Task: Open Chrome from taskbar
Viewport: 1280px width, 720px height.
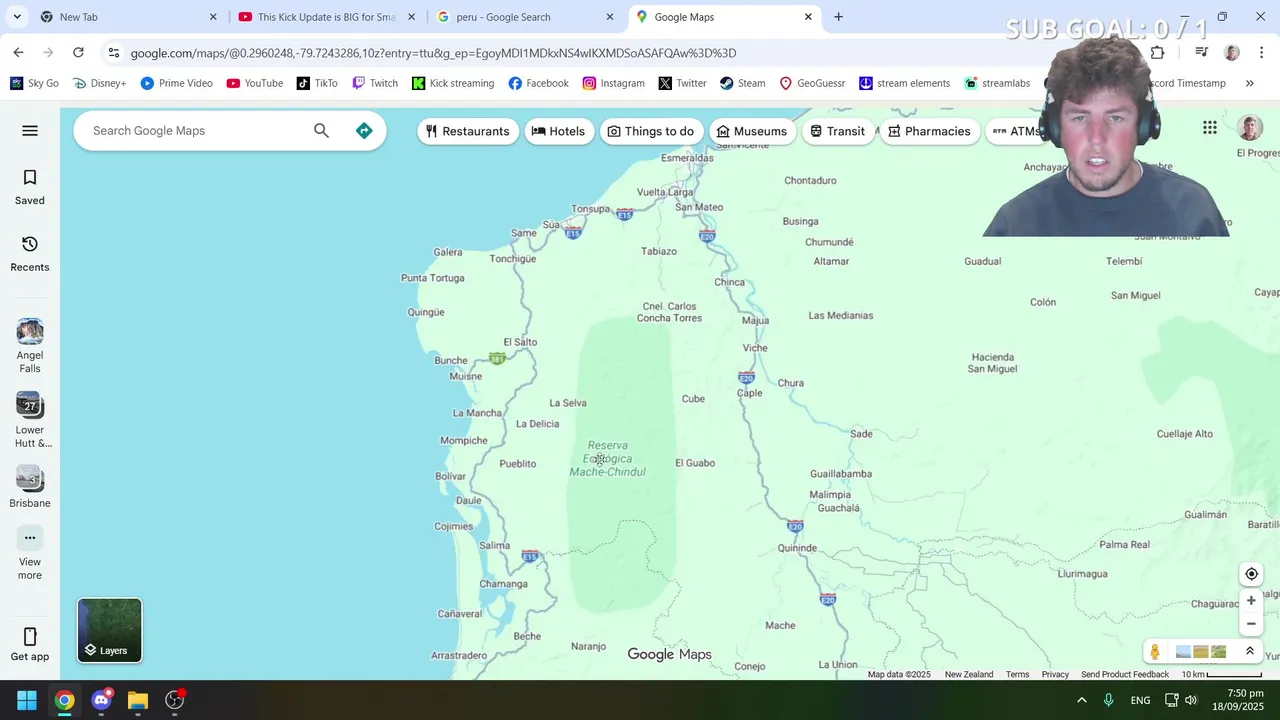Action: point(64,700)
